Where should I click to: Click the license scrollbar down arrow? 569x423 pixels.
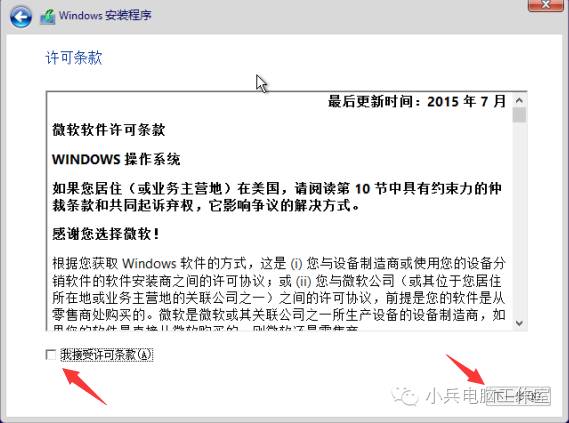[x=519, y=323]
